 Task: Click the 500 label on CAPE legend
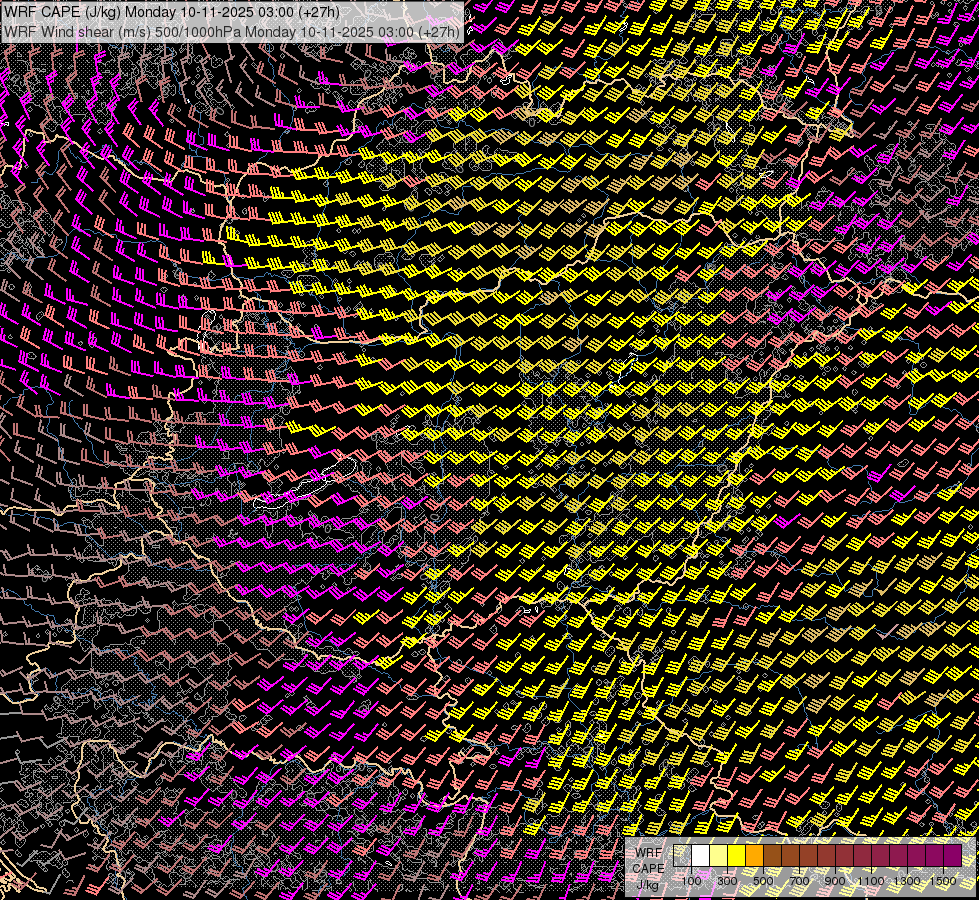[x=763, y=880]
